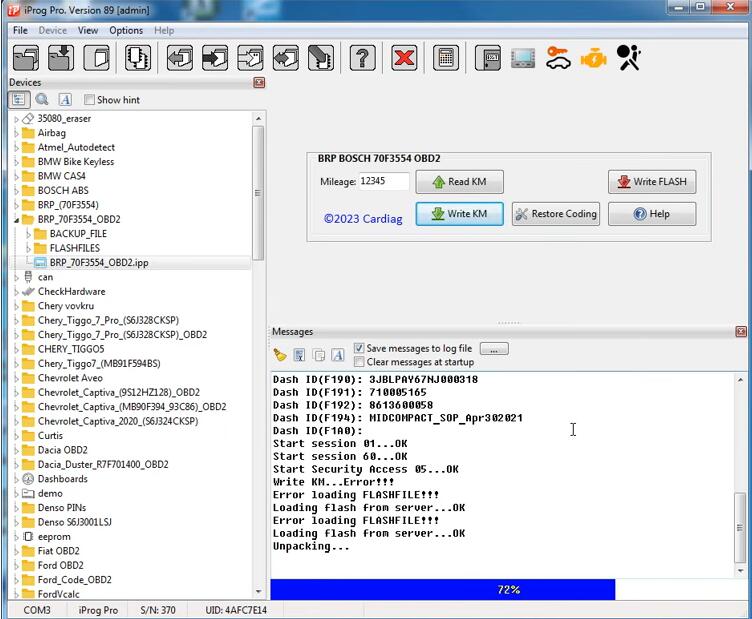Screen dimensions: 752x619
Task: Click the red X stop icon
Action: [404, 58]
